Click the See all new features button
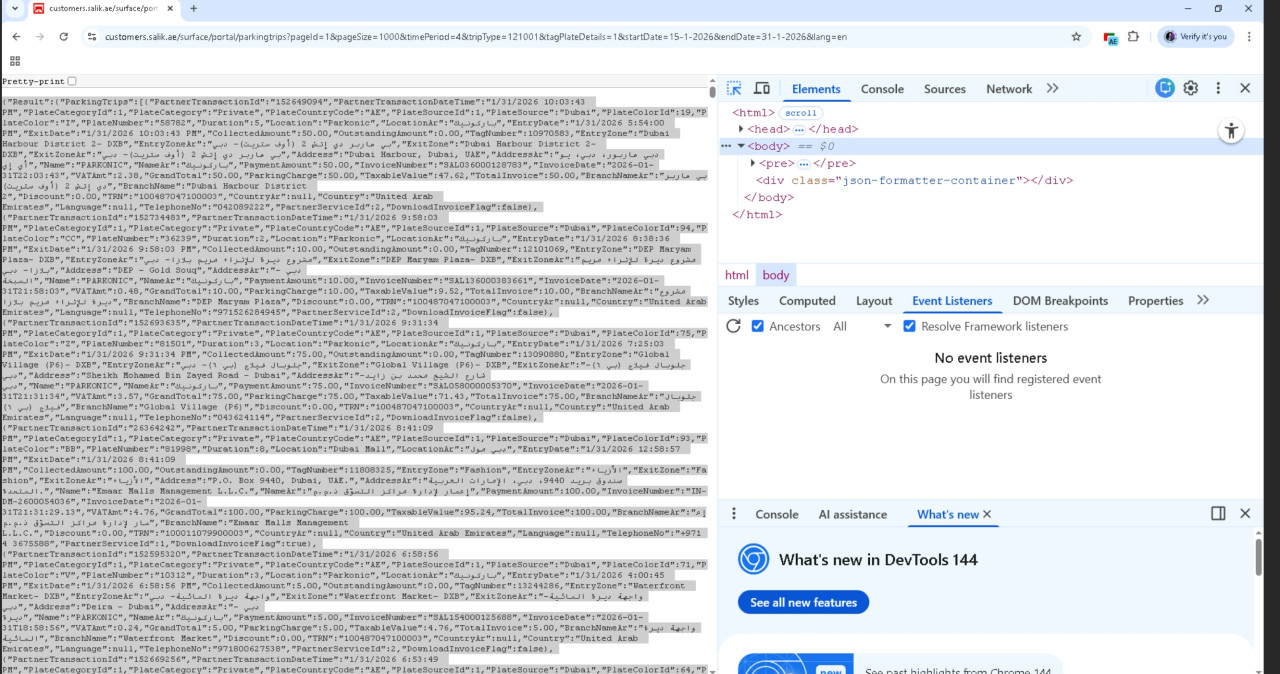This screenshot has width=1280, height=674. (x=803, y=602)
